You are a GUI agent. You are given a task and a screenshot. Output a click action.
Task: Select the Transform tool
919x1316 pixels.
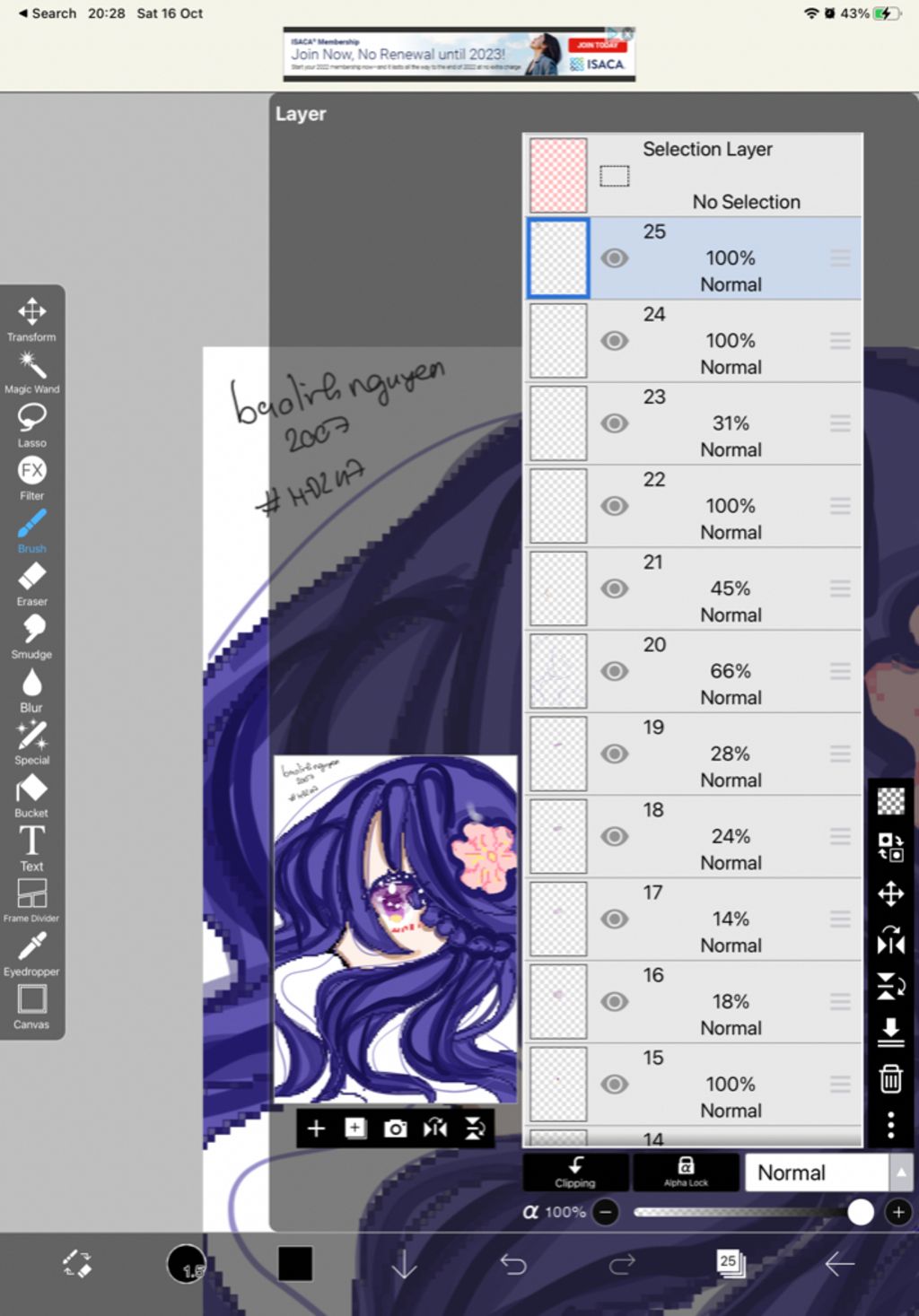click(x=31, y=319)
